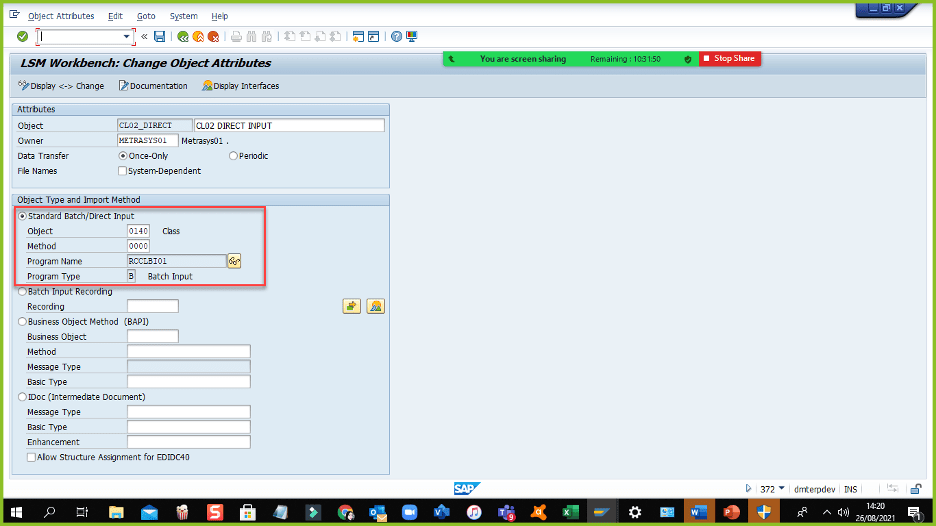Open the Help question mark icon
The image size is (936, 526).
(x=397, y=37)
